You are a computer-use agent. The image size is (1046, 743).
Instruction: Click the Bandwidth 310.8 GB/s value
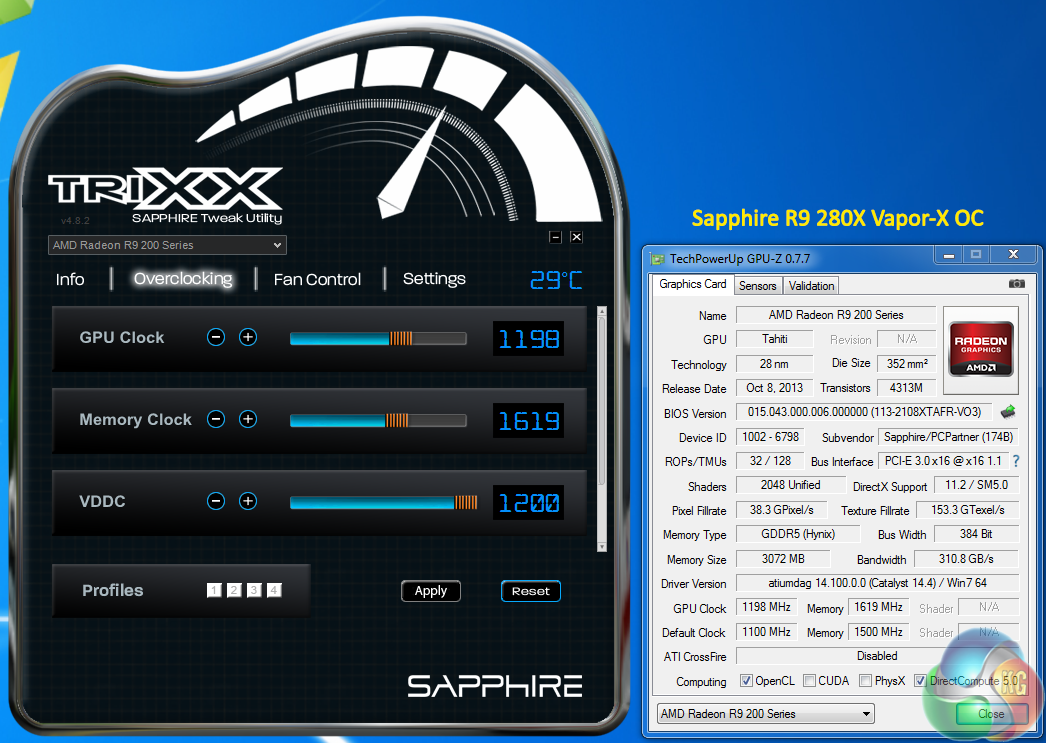point(966,559)
